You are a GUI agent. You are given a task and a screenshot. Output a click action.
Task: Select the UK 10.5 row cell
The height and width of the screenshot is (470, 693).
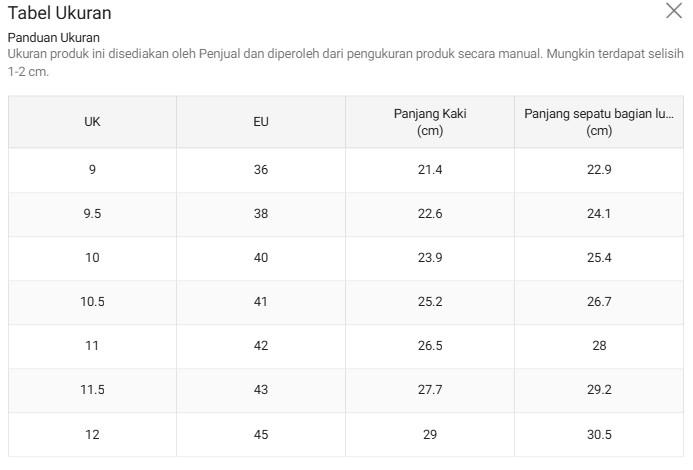click(x=92, y=302)
